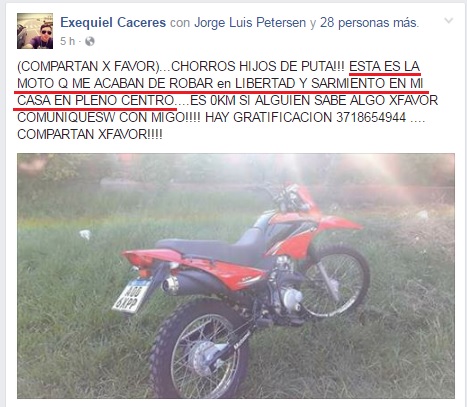Expand the post options chevron

tap(449, 21)
